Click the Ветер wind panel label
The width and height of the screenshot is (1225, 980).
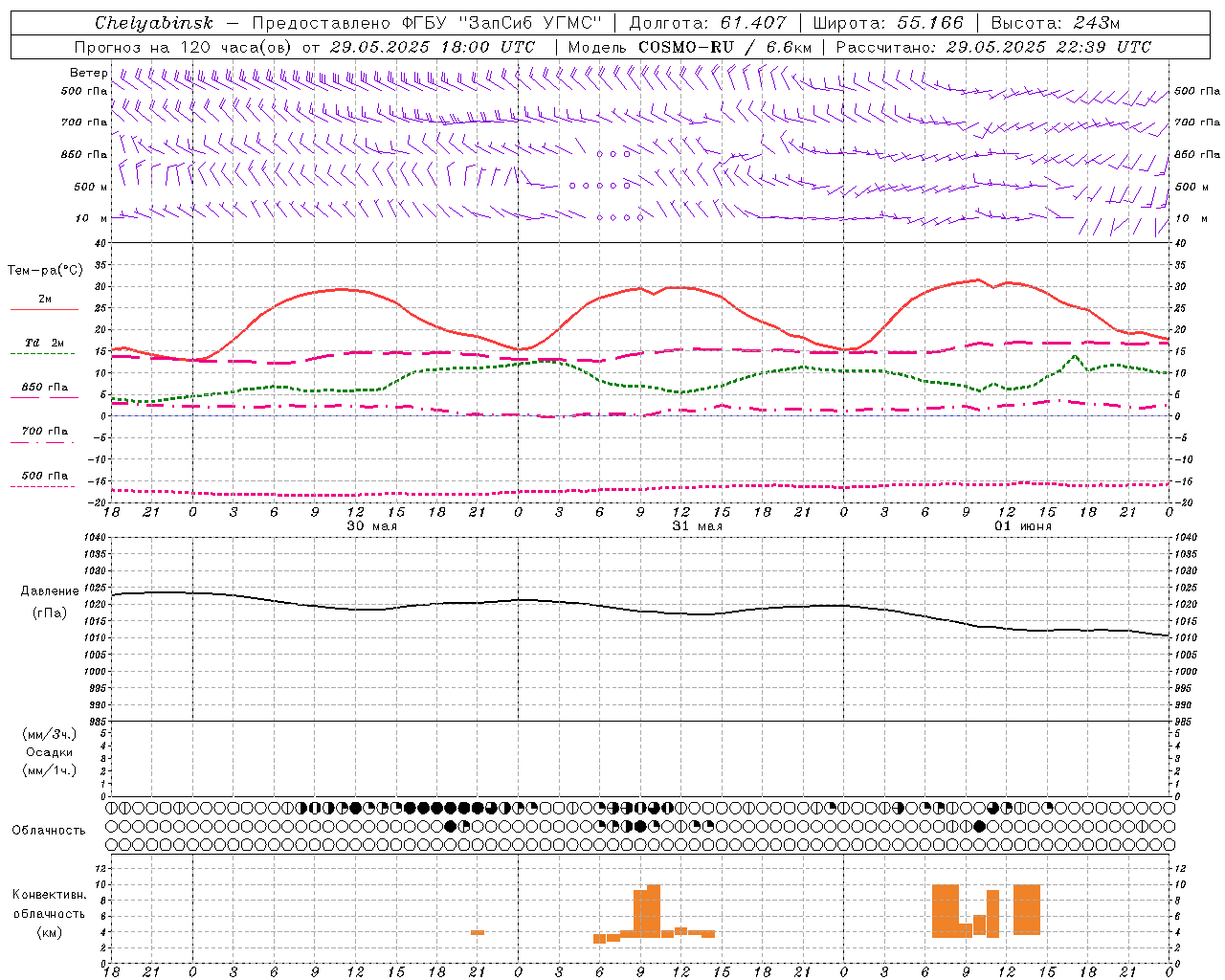[x=88, y=73]
